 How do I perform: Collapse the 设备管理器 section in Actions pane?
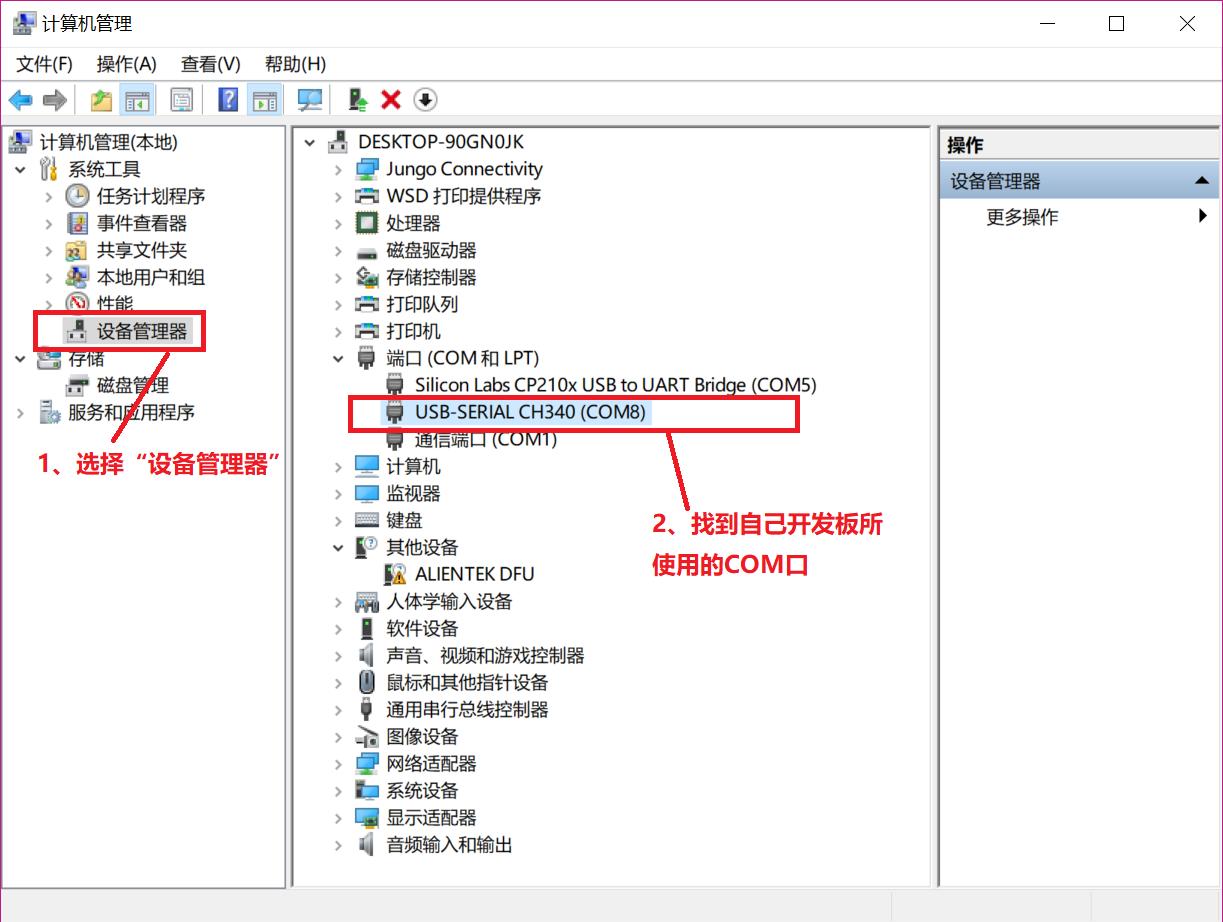pyautogui.click(x=1203, y=181)
